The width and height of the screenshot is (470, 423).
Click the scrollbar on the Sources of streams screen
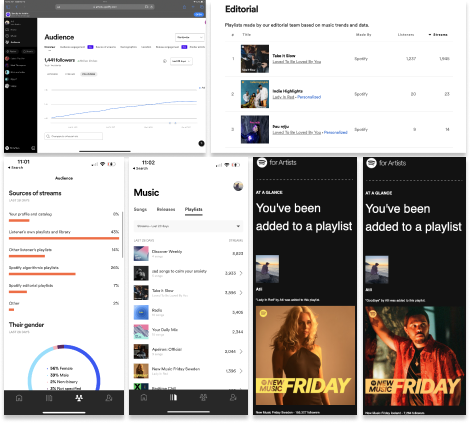[x=122, y=235]
